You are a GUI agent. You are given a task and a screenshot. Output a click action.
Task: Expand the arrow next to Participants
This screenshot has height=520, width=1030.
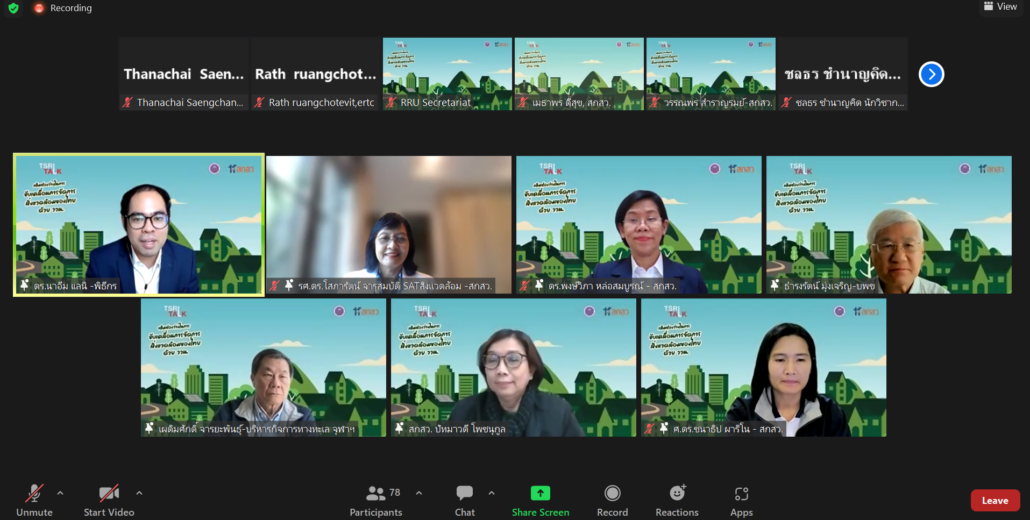coord(418,493)
